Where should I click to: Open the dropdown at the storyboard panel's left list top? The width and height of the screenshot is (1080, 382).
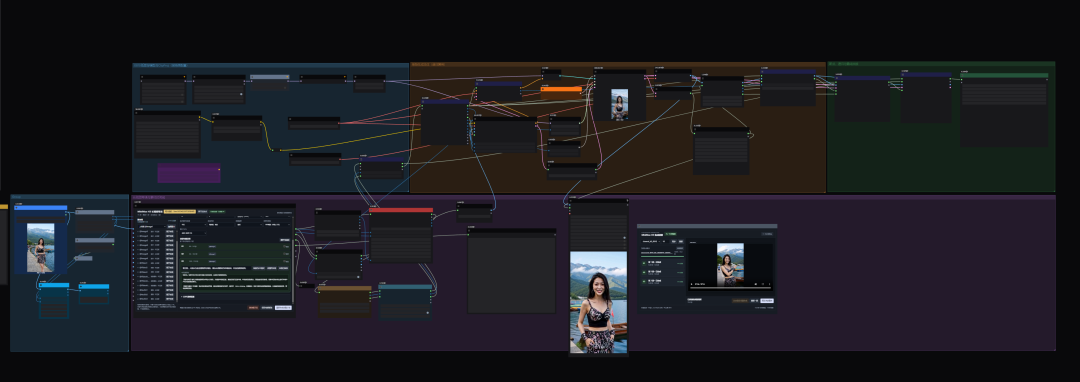click(x=152, y=226)
